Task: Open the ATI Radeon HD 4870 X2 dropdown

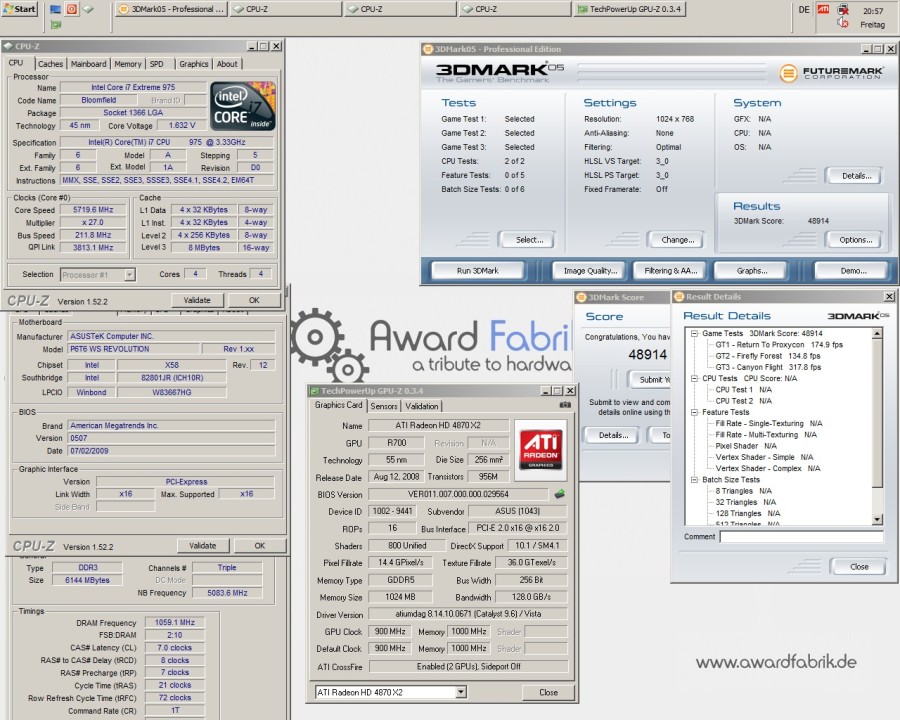Action: click(x=460, y=692)
